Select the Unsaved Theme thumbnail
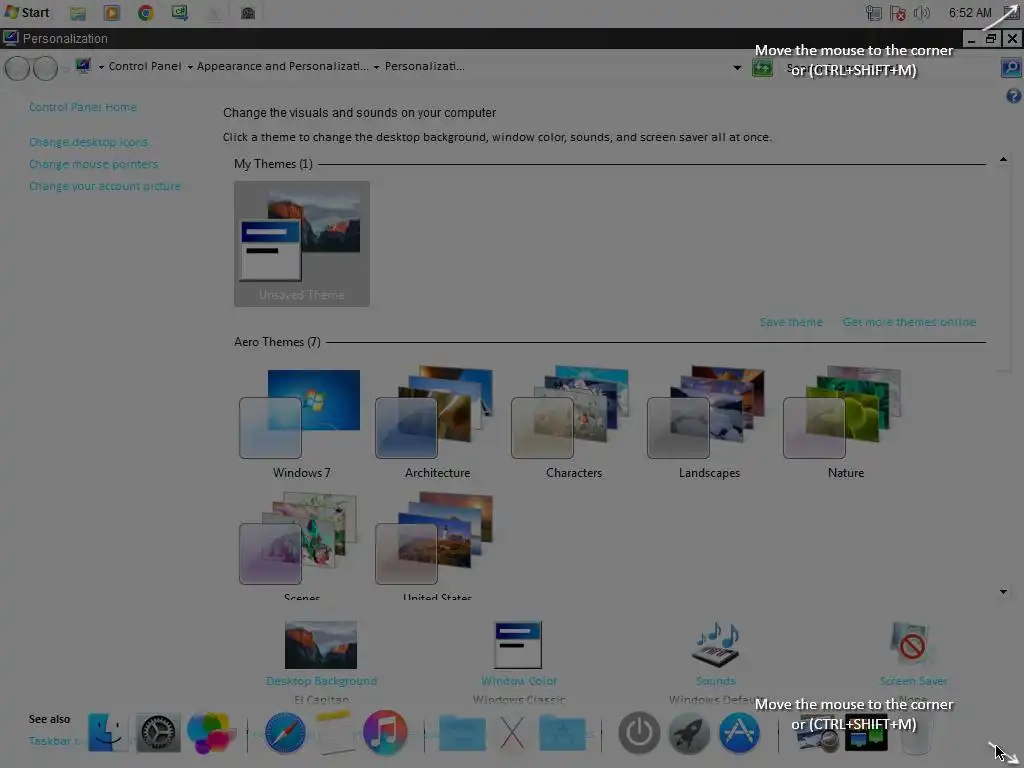 (302, 244)
